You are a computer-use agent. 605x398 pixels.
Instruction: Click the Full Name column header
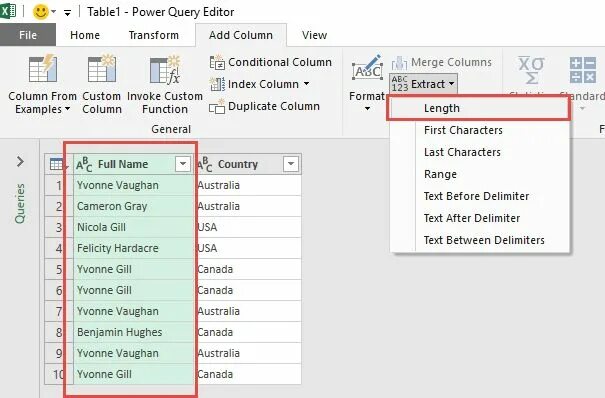pos(123,164)
